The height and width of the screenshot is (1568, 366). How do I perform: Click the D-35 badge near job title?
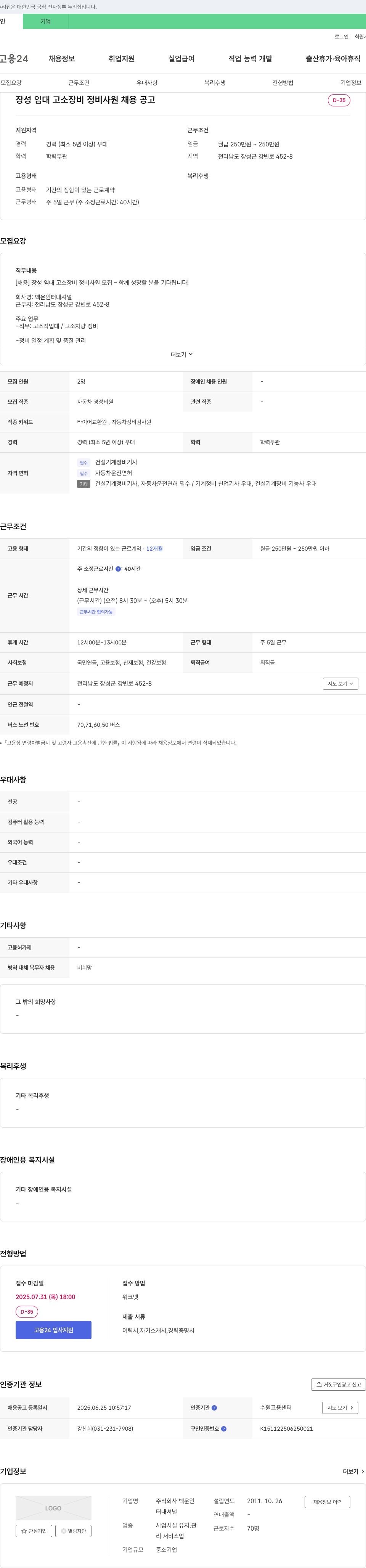339,100
